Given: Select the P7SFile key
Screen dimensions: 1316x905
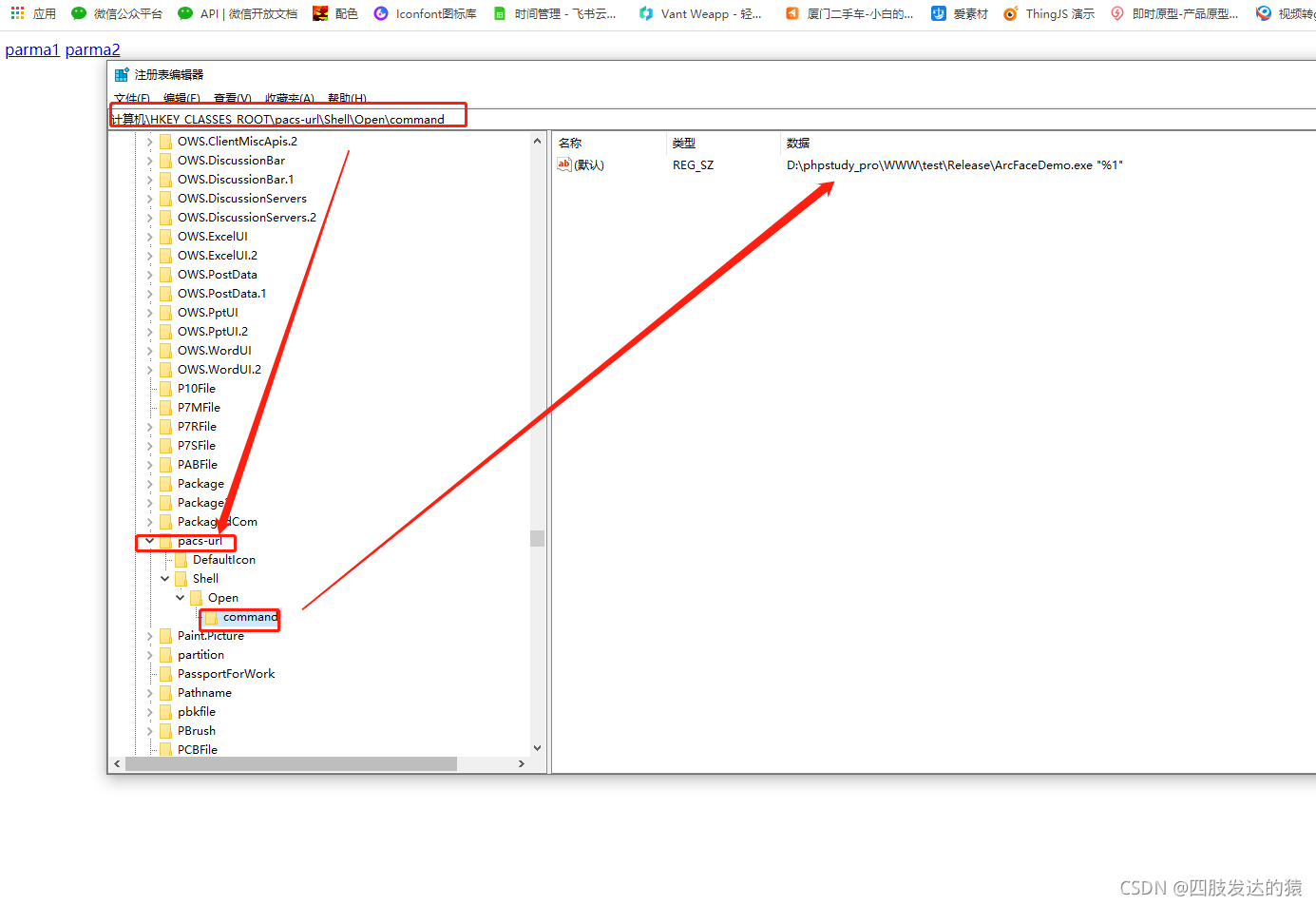Looking at the screenshot, I should point(197,446).
